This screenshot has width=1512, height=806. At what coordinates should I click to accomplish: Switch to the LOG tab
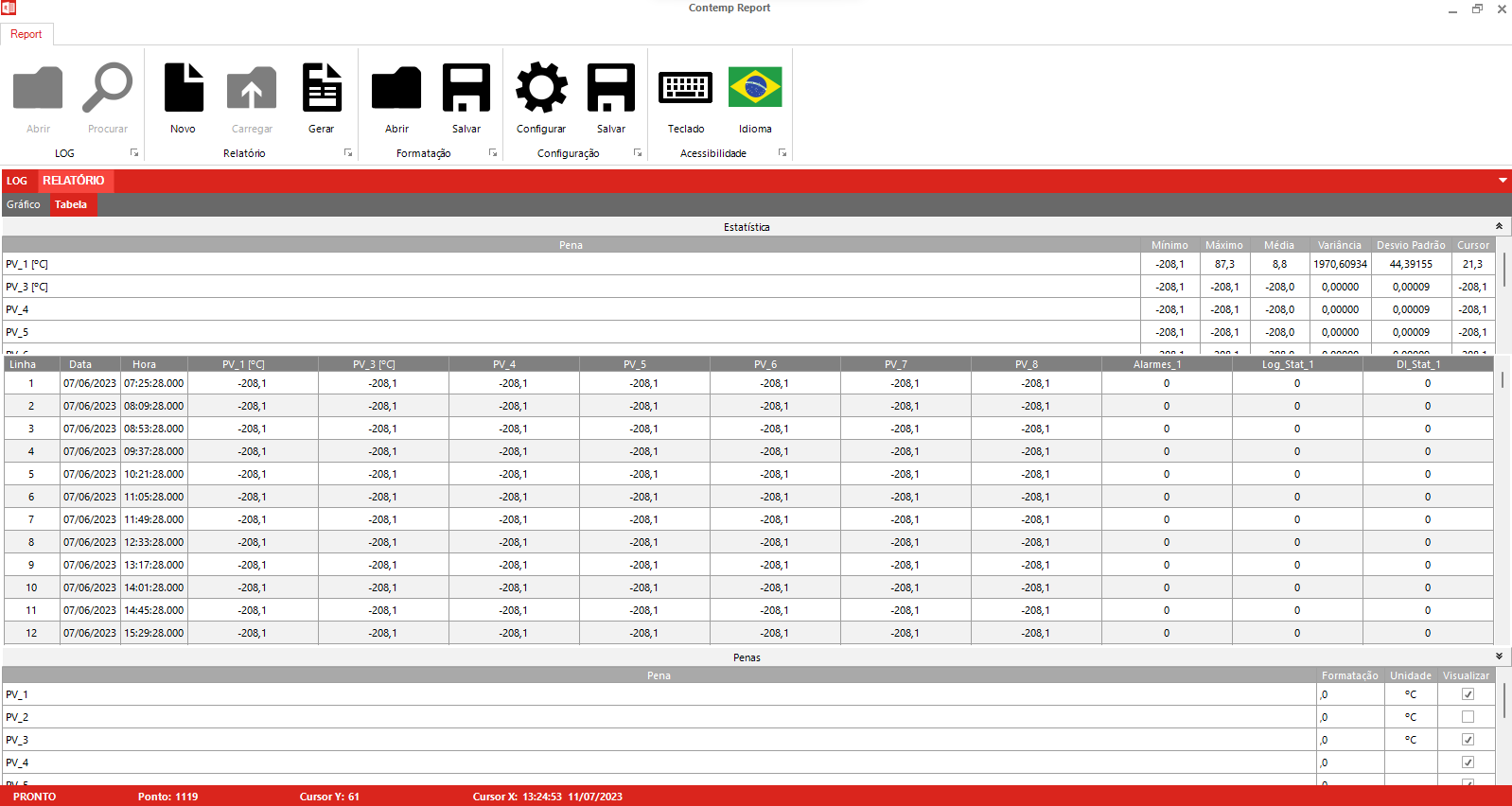tap(17, 181)
